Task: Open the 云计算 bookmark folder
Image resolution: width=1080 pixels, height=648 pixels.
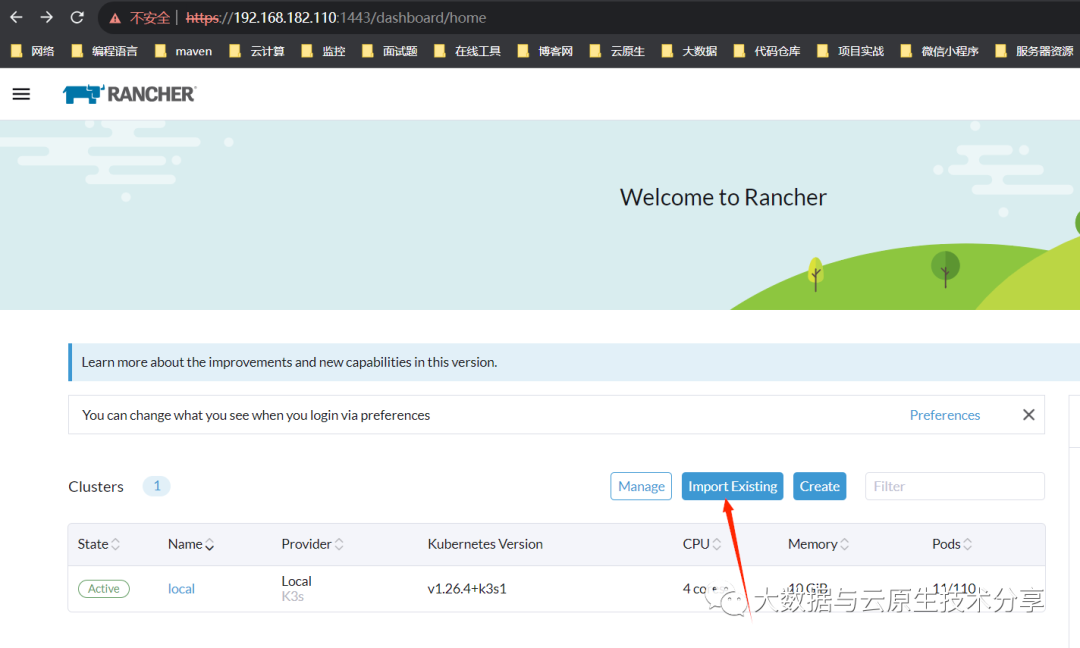Action: click(257, 51)
